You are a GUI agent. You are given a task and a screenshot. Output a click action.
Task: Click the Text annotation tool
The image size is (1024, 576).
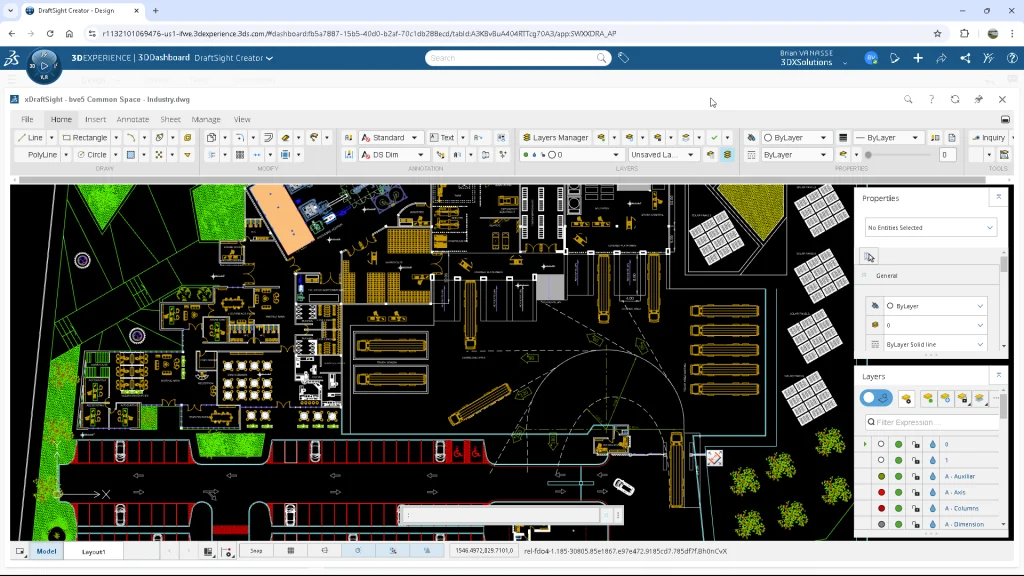[x=441, y=137]
